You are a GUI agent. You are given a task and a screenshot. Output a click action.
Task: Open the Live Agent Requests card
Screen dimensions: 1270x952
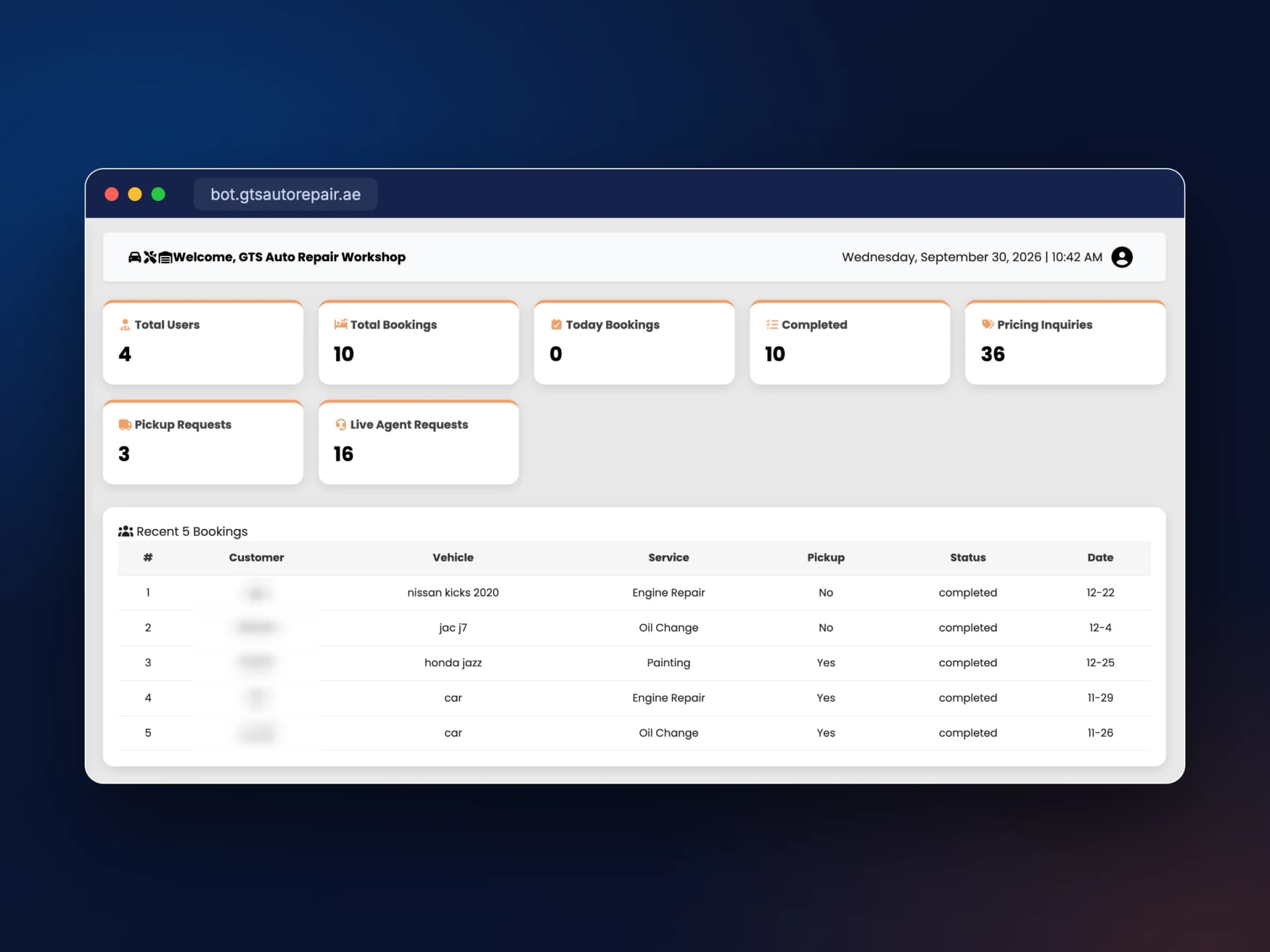[419, 442]
